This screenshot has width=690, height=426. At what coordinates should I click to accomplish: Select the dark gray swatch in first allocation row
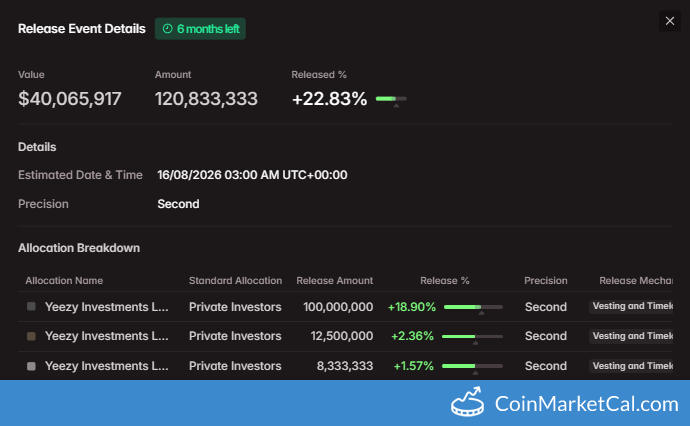[x=31, y=306]
